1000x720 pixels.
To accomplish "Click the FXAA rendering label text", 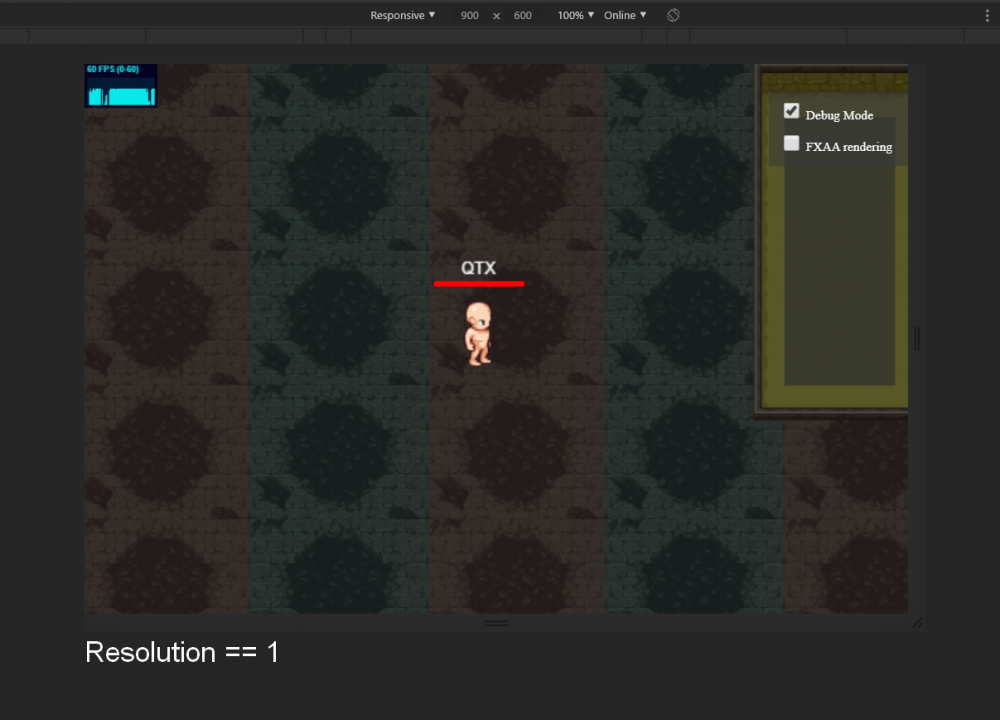I will click(848, 147).
